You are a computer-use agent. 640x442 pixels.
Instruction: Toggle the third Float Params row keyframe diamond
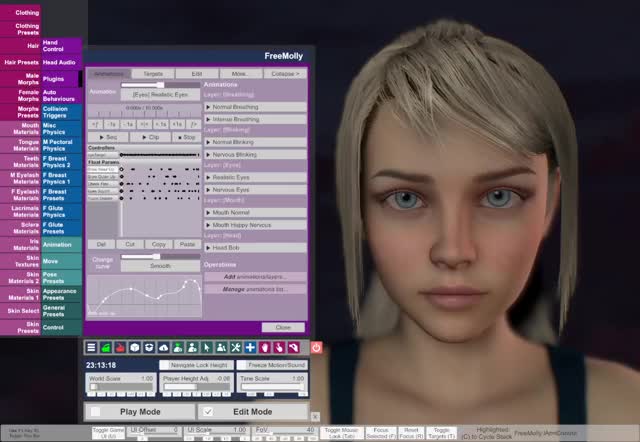(x=121, y=184)
